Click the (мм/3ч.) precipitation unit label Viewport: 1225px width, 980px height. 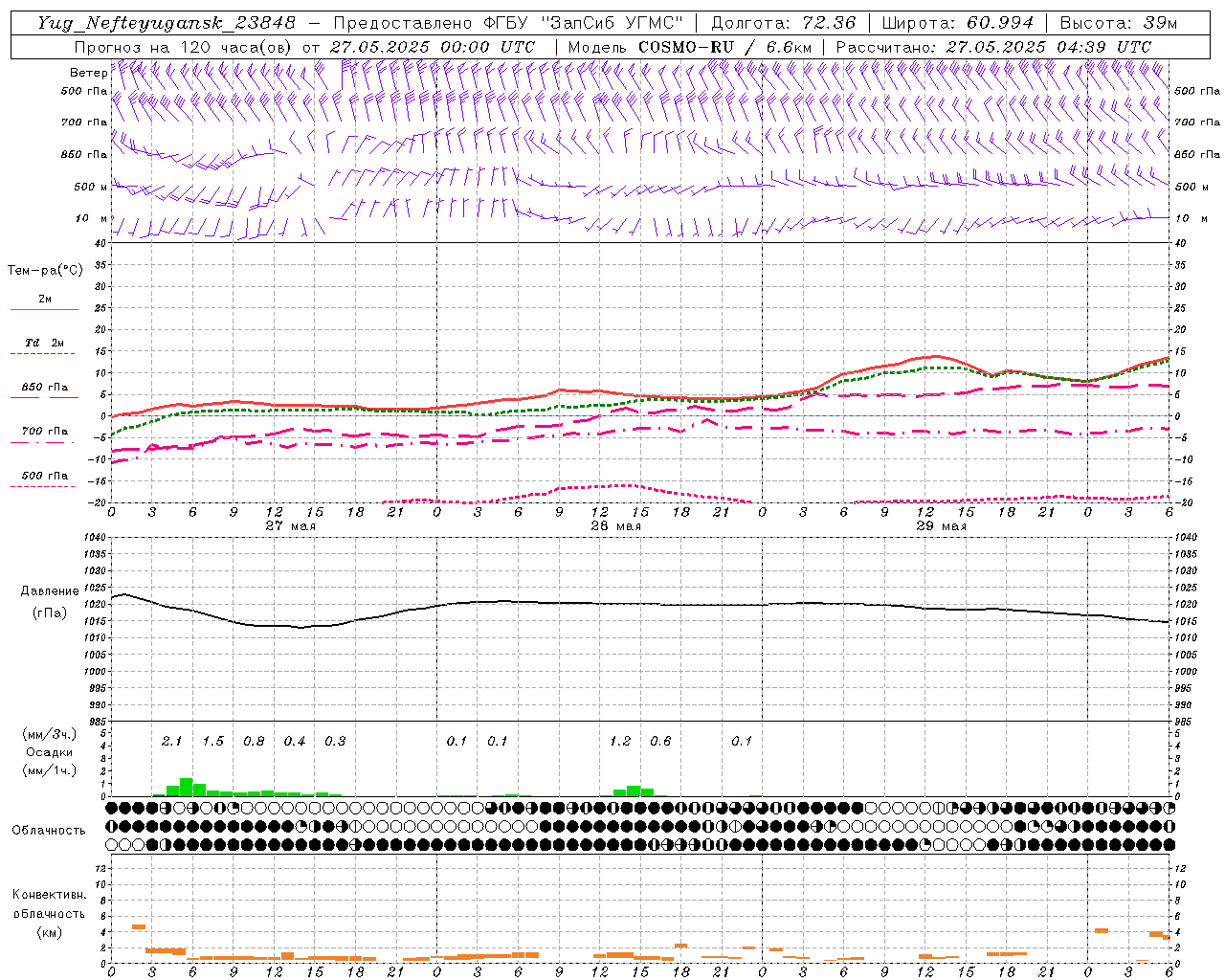coord(49,734)
